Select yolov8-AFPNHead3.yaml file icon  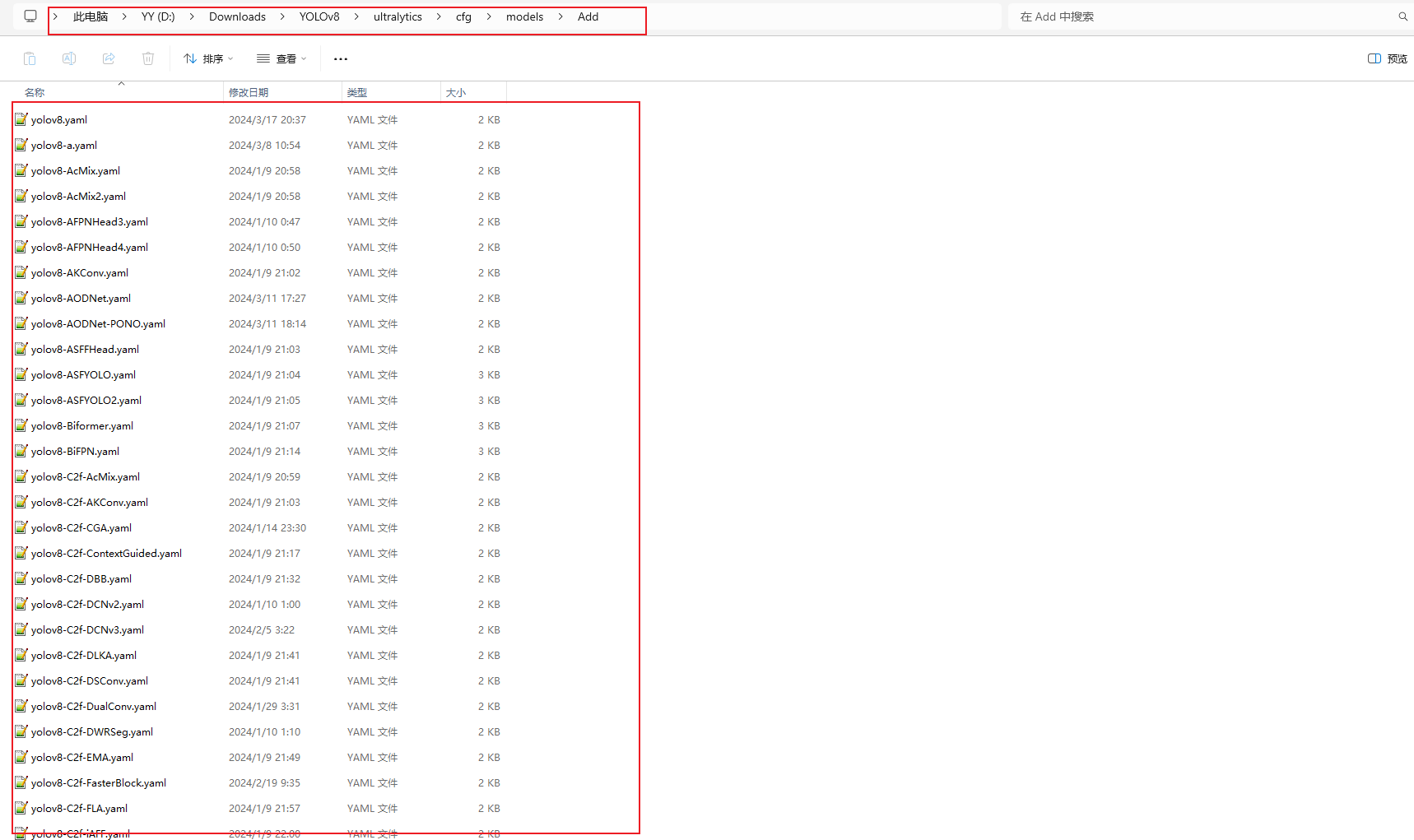pos(21,221)
